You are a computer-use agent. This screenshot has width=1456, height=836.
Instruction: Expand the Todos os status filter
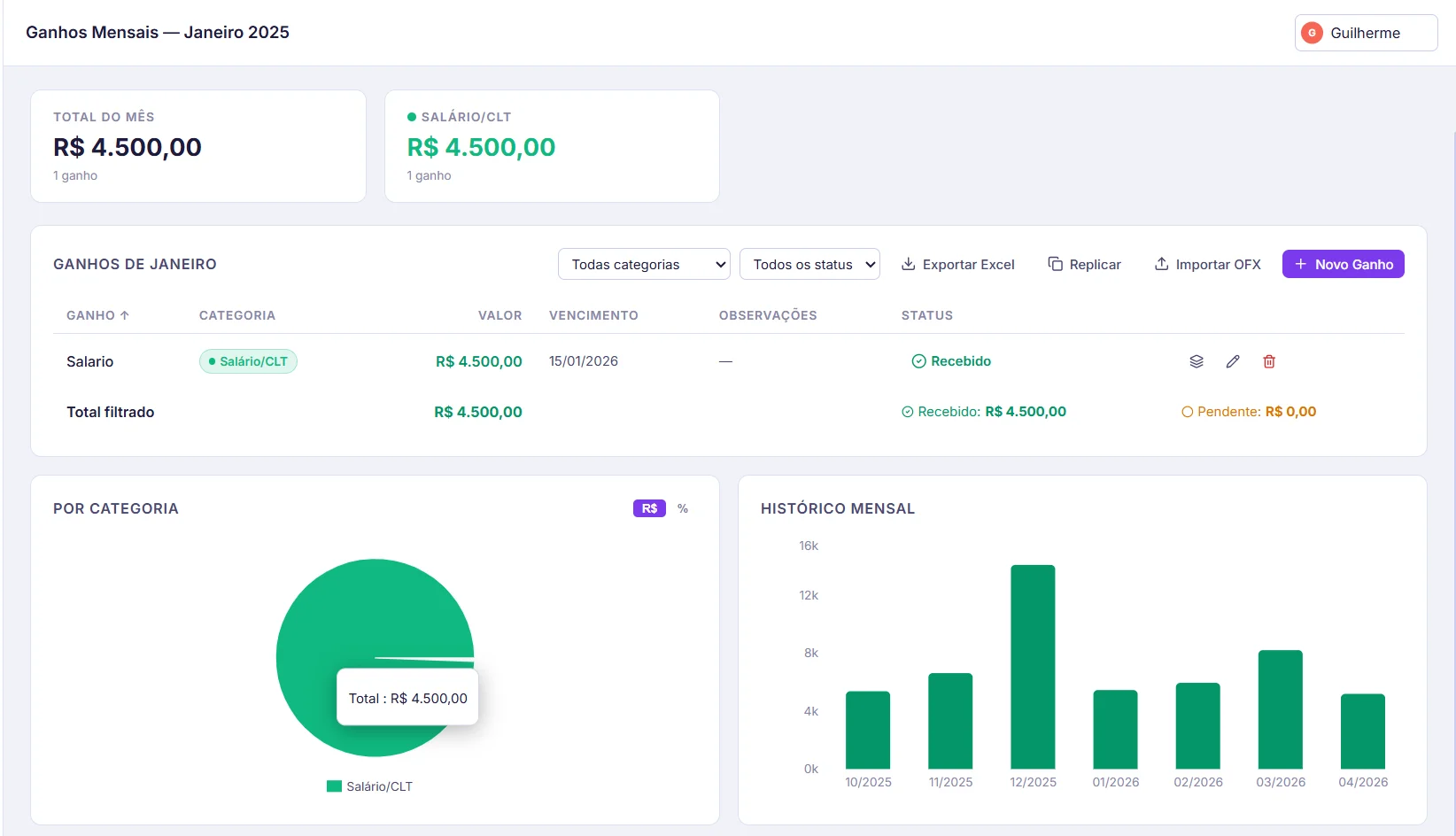pyautogui.click(x=809, y=264)
